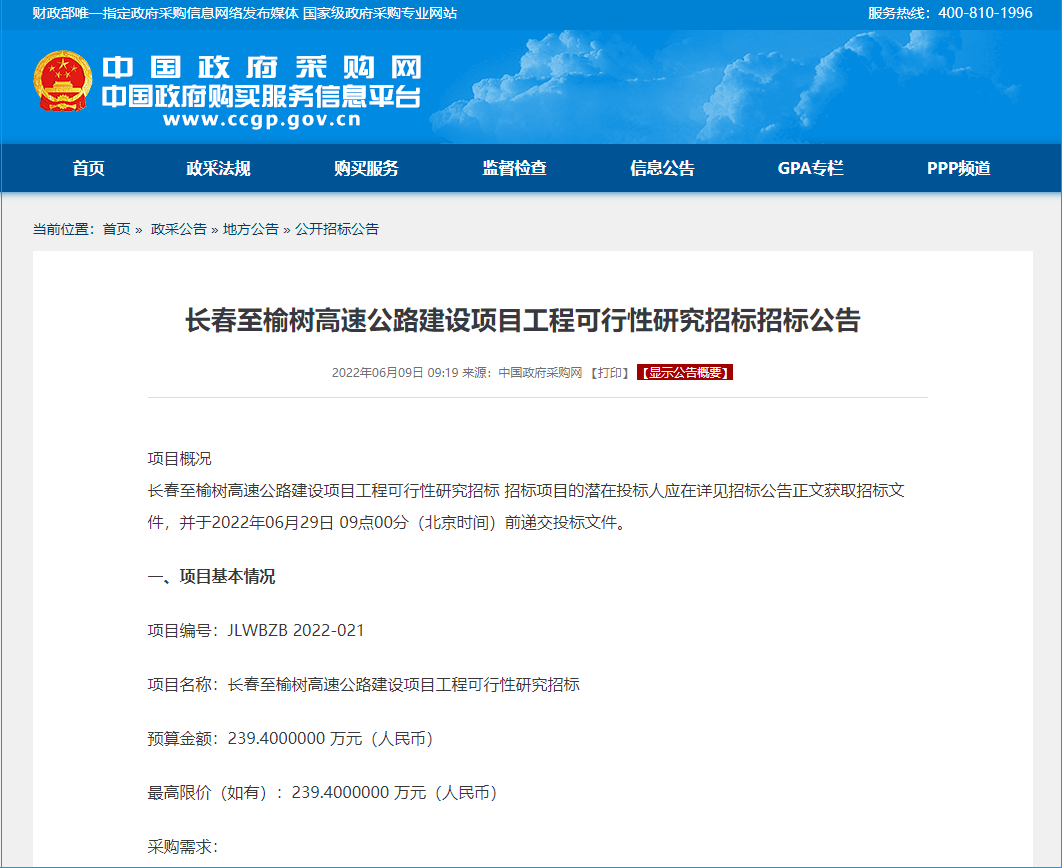Click the announcement title heading

click(522, 320)
